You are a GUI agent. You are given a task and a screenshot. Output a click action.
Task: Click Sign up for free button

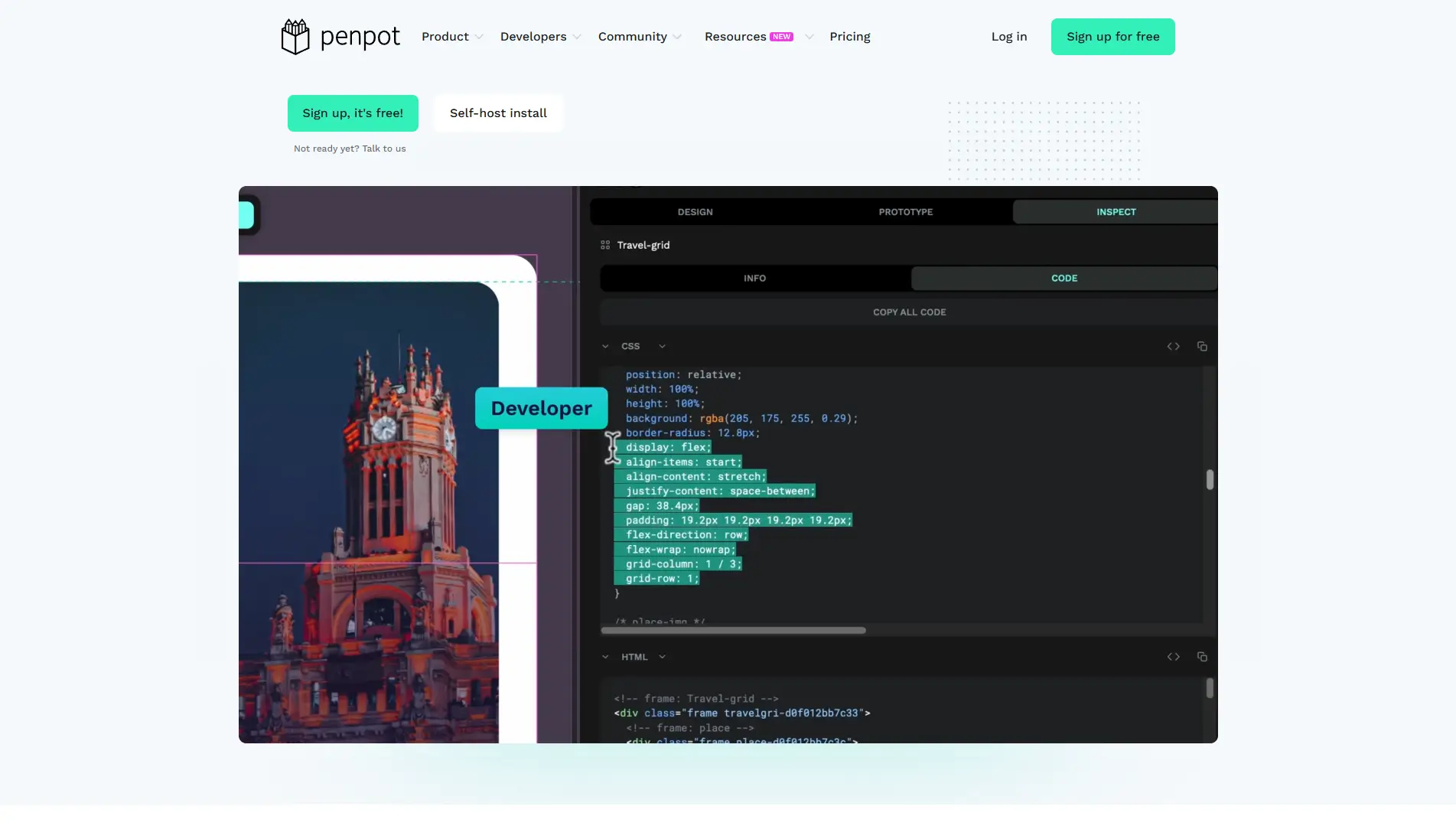[1112, 37]
